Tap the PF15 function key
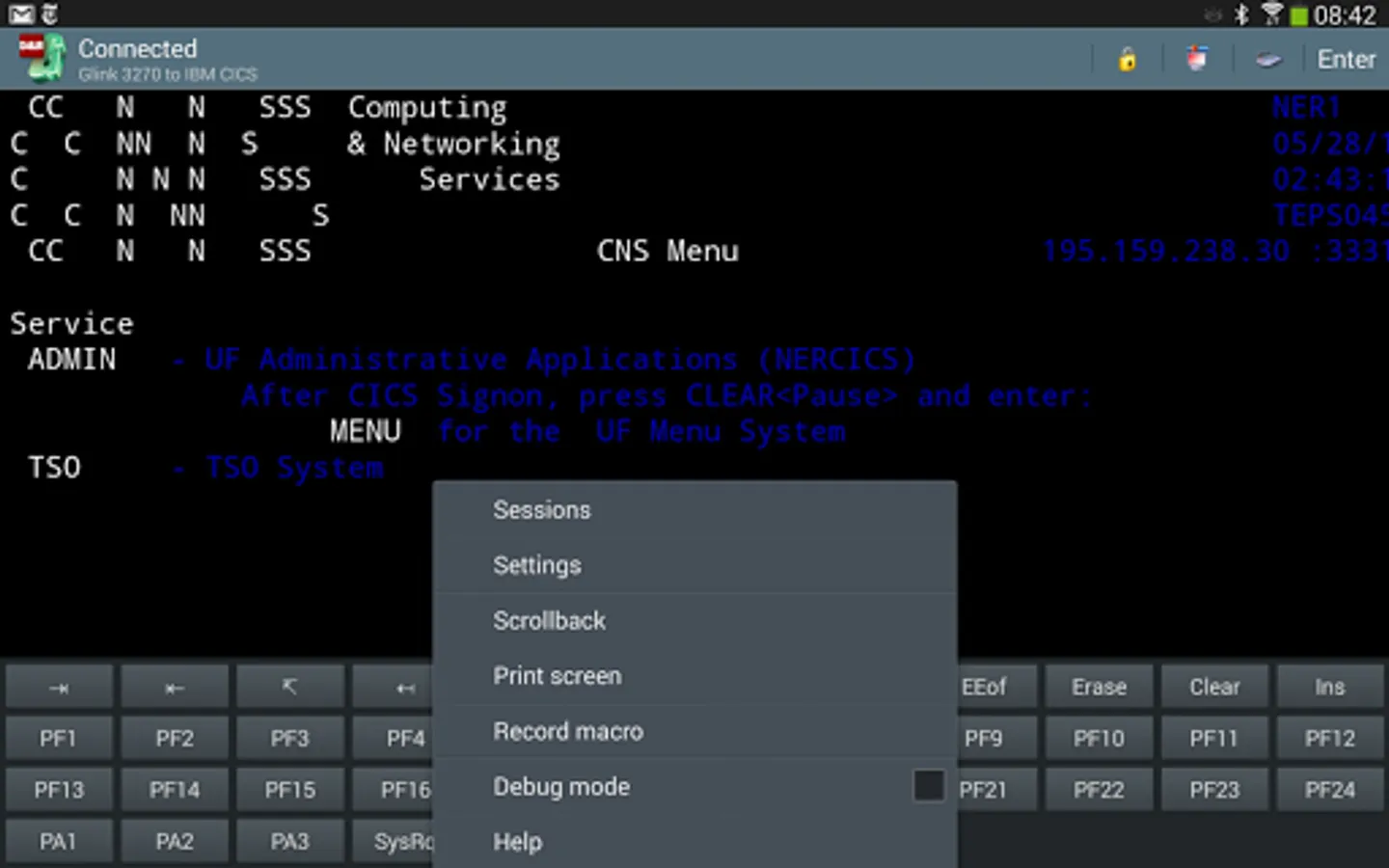 click(289, 791)
